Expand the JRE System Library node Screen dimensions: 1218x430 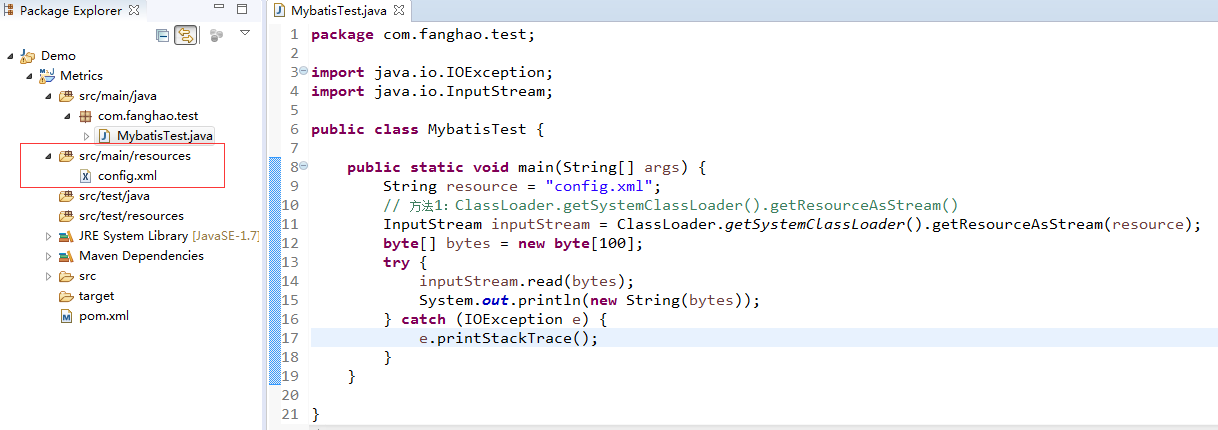(48, 236)
